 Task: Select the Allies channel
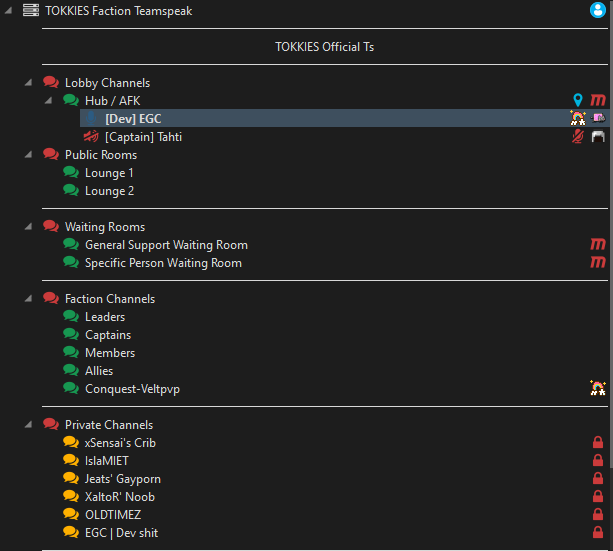[99, 371]
